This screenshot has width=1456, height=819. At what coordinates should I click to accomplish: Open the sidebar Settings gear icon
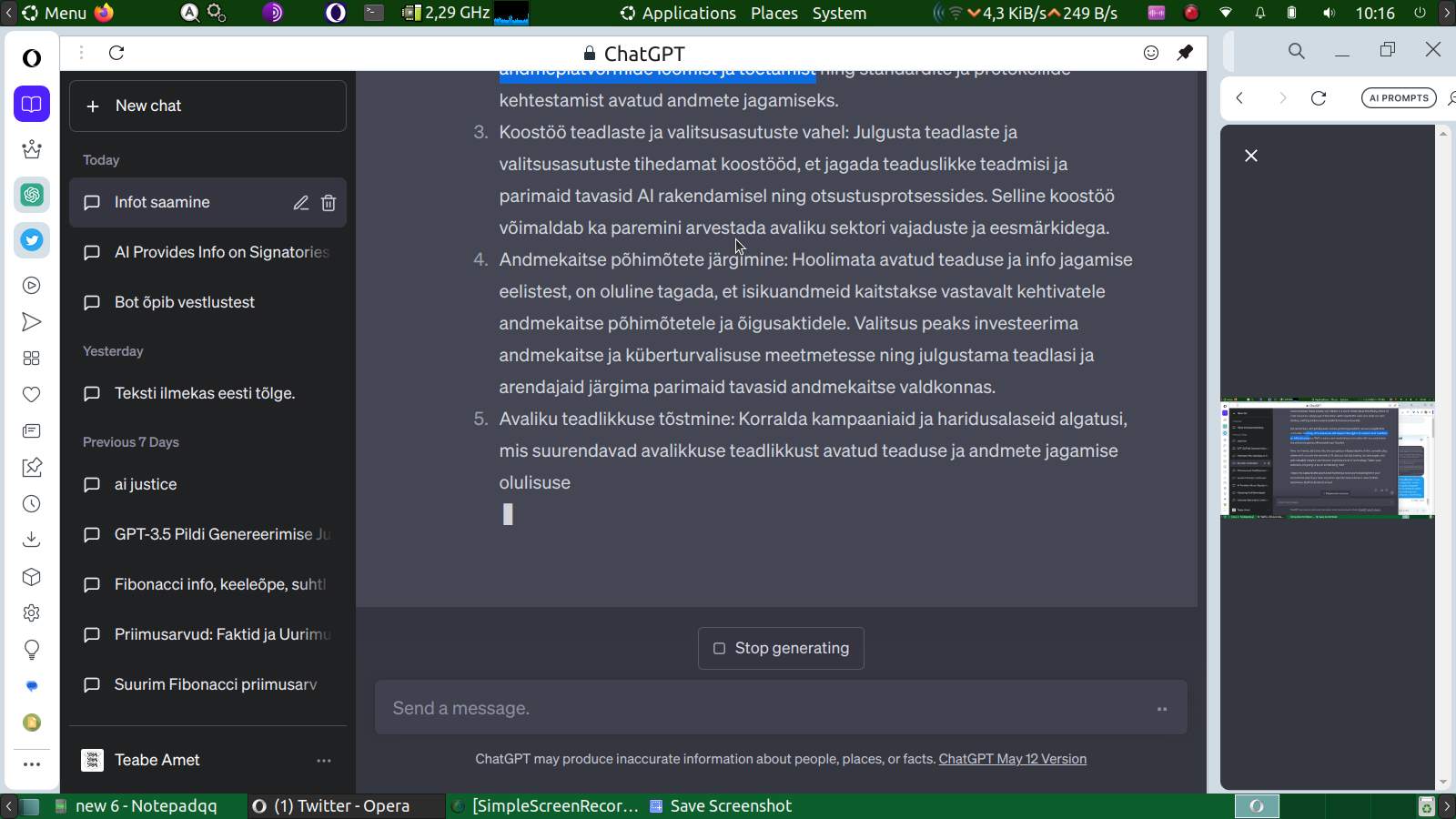coord(32,613)
